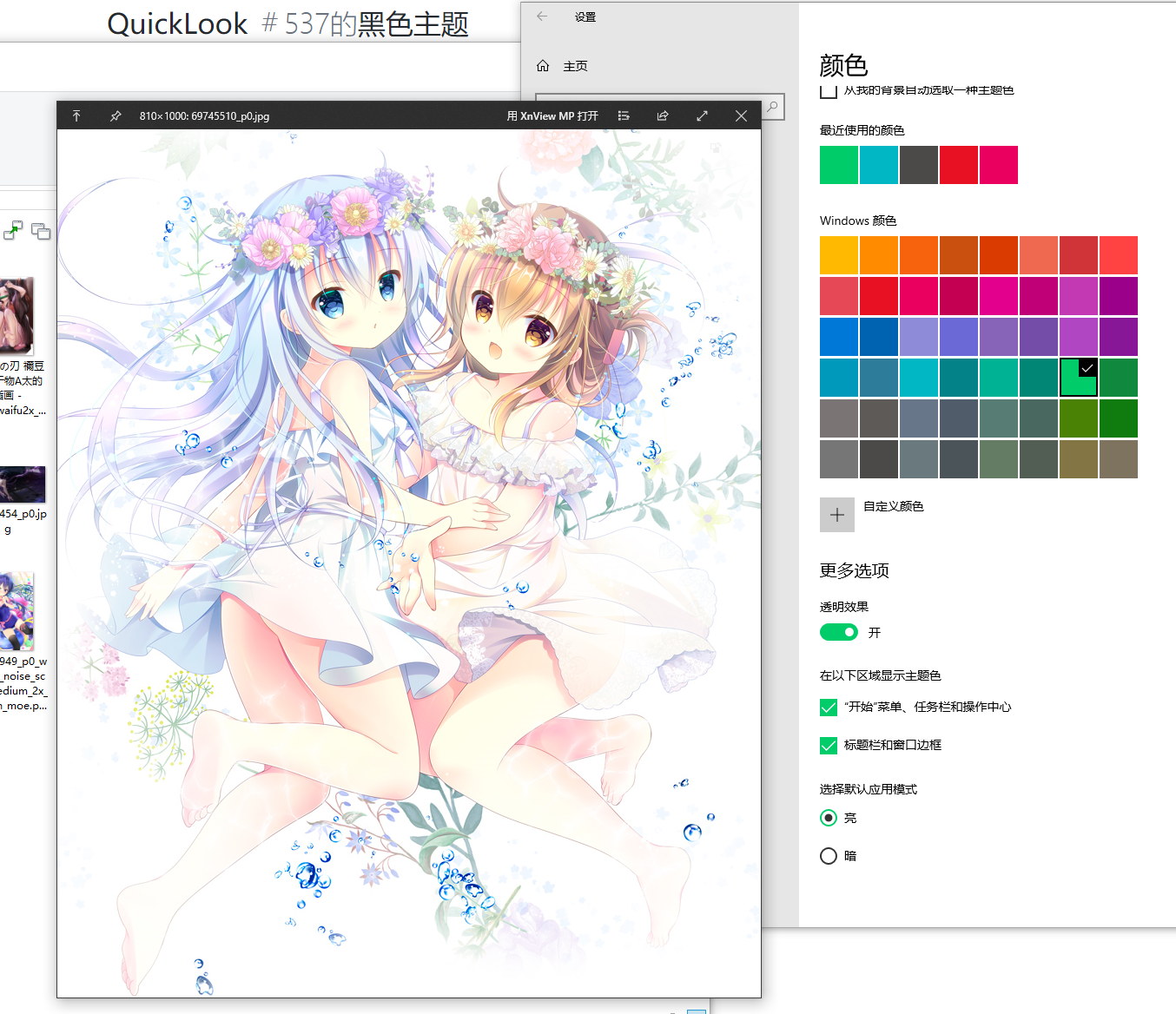This screenshot has width=1176, height=1014.
Task: Choose the red swatch in recent colors
Action: (959, 165)
